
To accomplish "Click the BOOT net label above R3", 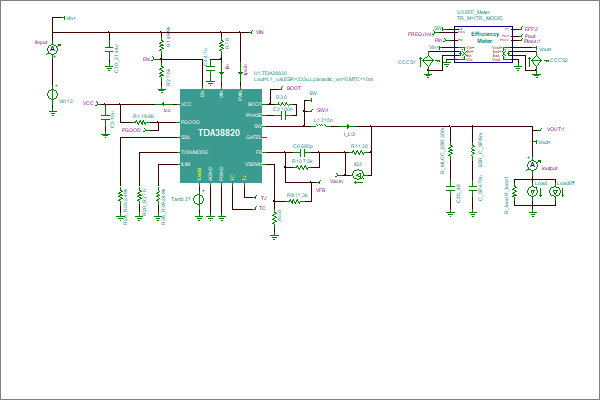I will tap(294, 88).
